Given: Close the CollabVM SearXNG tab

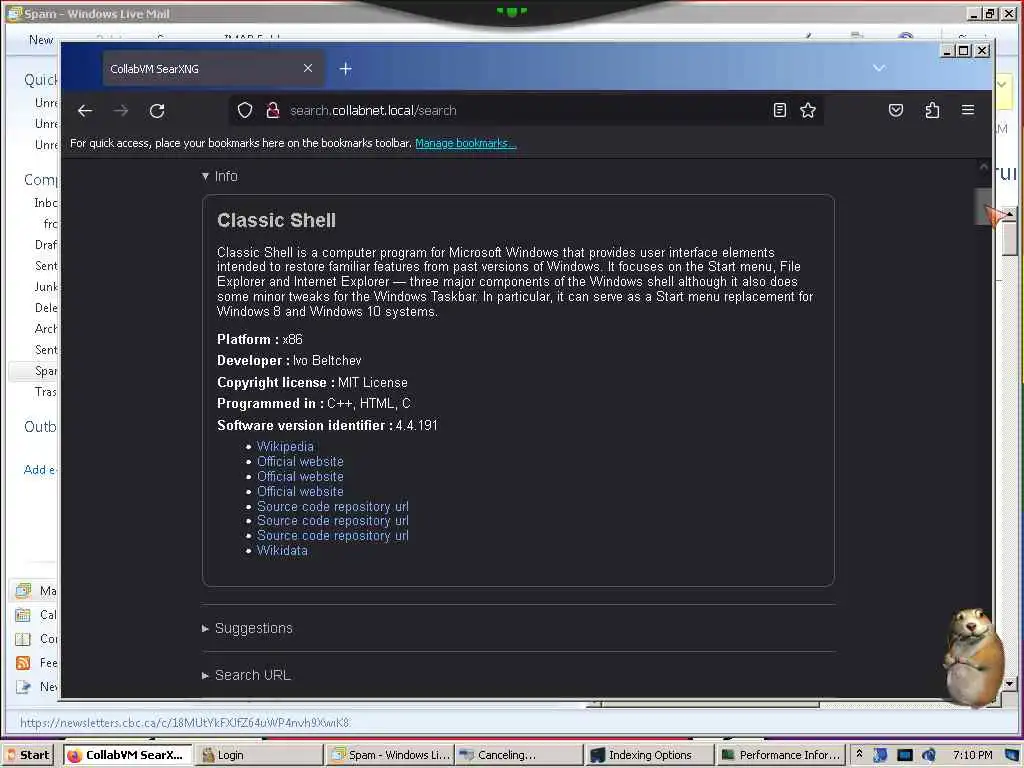Looking at the screenshot, I should click(308, 68).
